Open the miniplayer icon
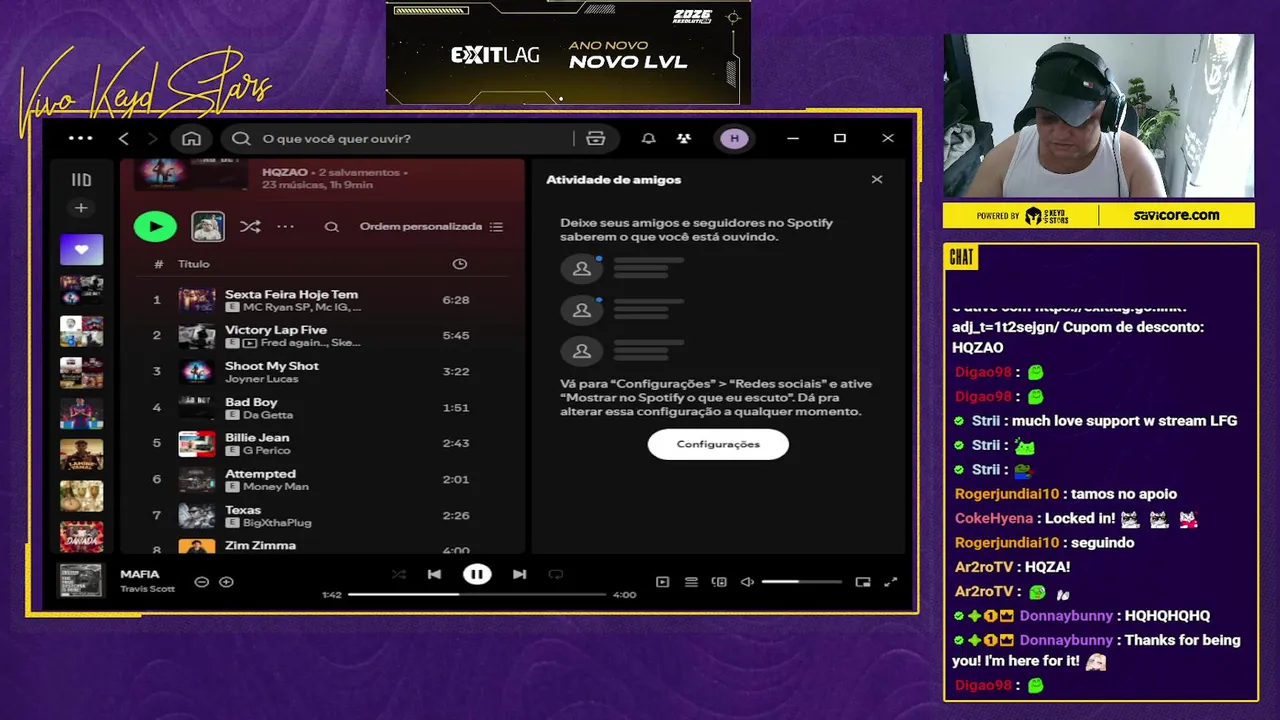 [863, 582]
